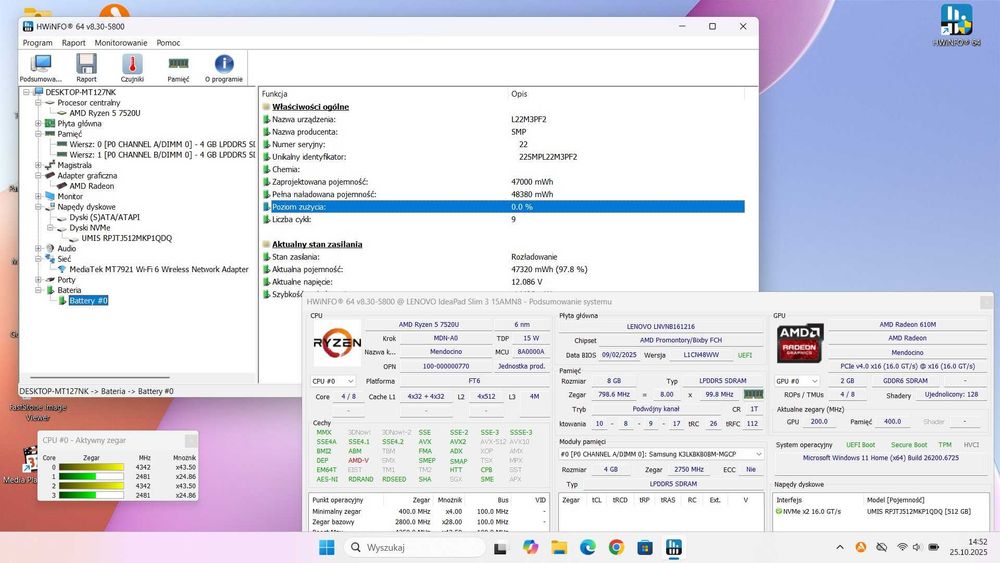Collapse the Procesor centralny tree node
The height and width of the screenshot is (563, 1000).
[x=38, y=103]
